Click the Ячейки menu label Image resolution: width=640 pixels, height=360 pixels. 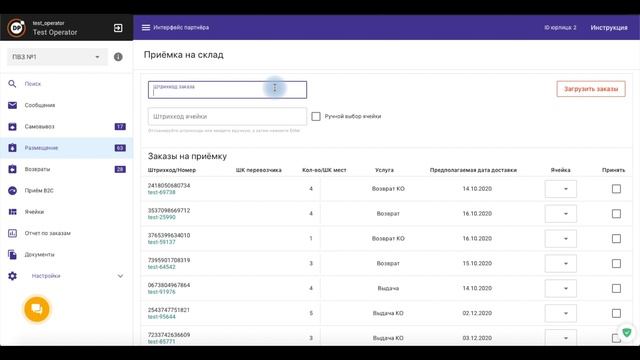(x=34, y=212)
